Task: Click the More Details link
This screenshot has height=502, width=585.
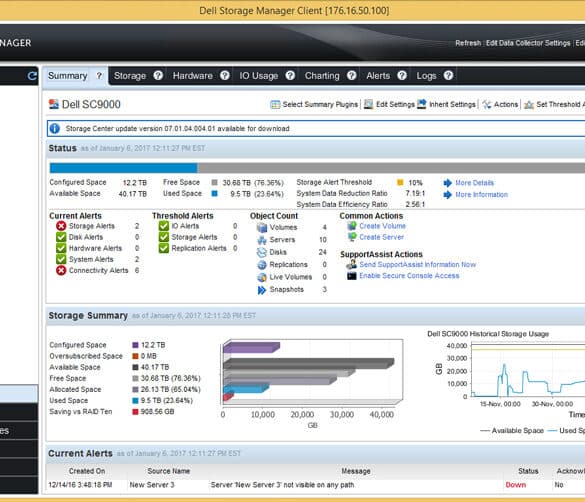Action: 475,183
